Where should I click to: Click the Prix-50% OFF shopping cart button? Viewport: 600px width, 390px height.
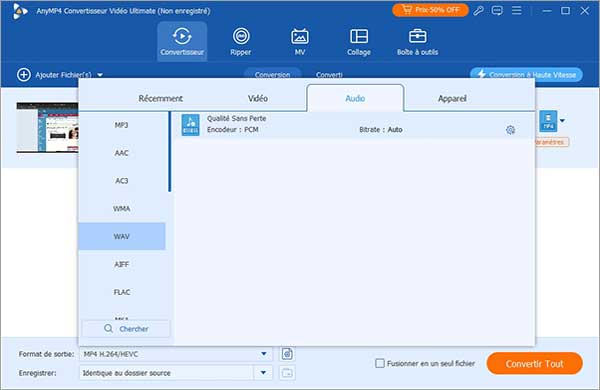(x=430, y=10)
